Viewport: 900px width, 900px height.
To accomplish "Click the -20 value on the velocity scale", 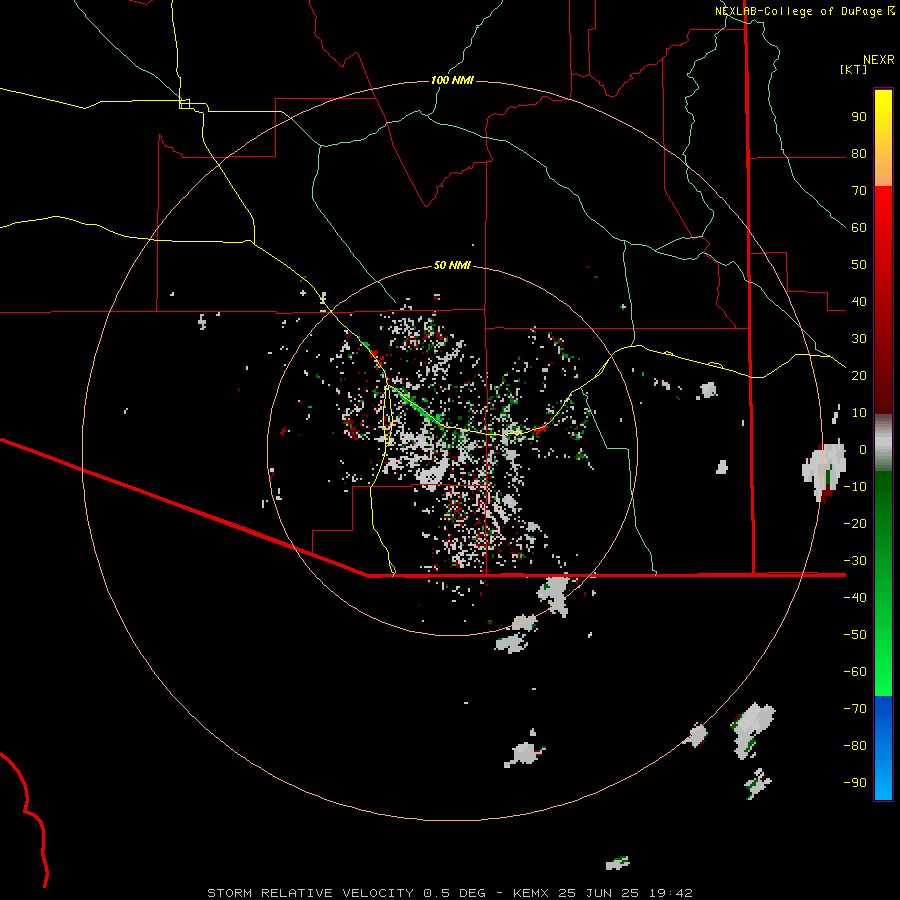I will pyautogui.click(x=855, y=523).
